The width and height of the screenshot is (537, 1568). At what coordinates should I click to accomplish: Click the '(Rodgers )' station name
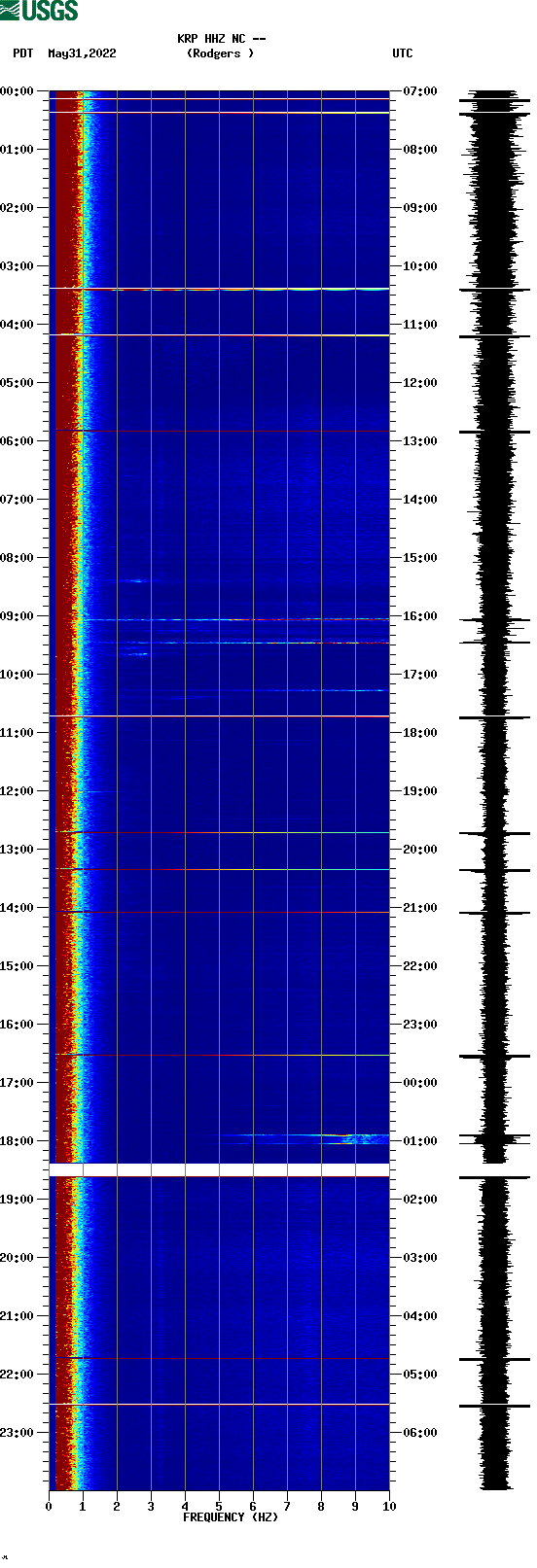[x=221, y=53]
